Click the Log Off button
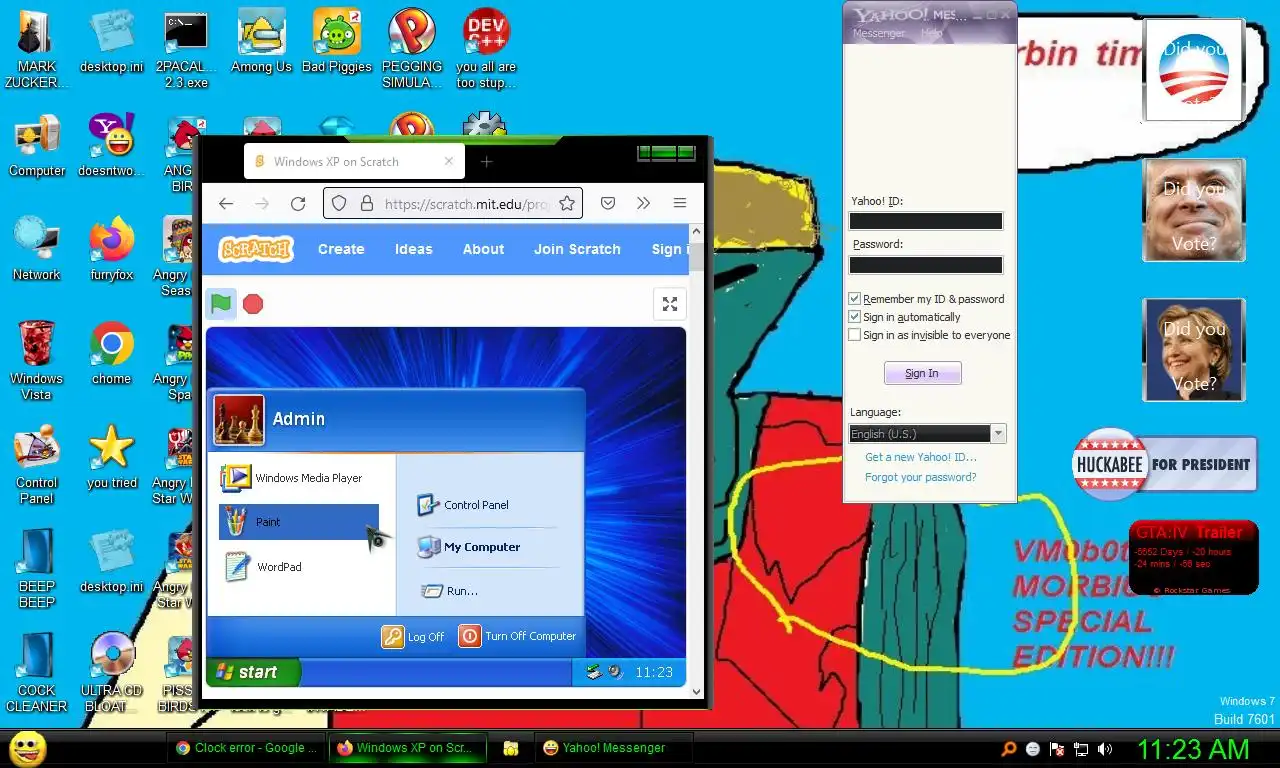The image size is (1280, 768). pos(413,636)
